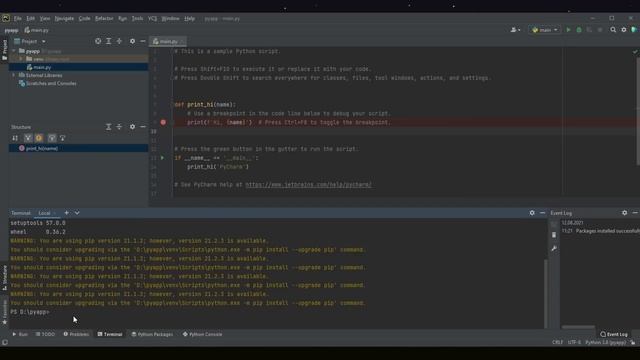Open the Run tool window button
This screenshot has height=360, width=640.
(x=20, y=334)
